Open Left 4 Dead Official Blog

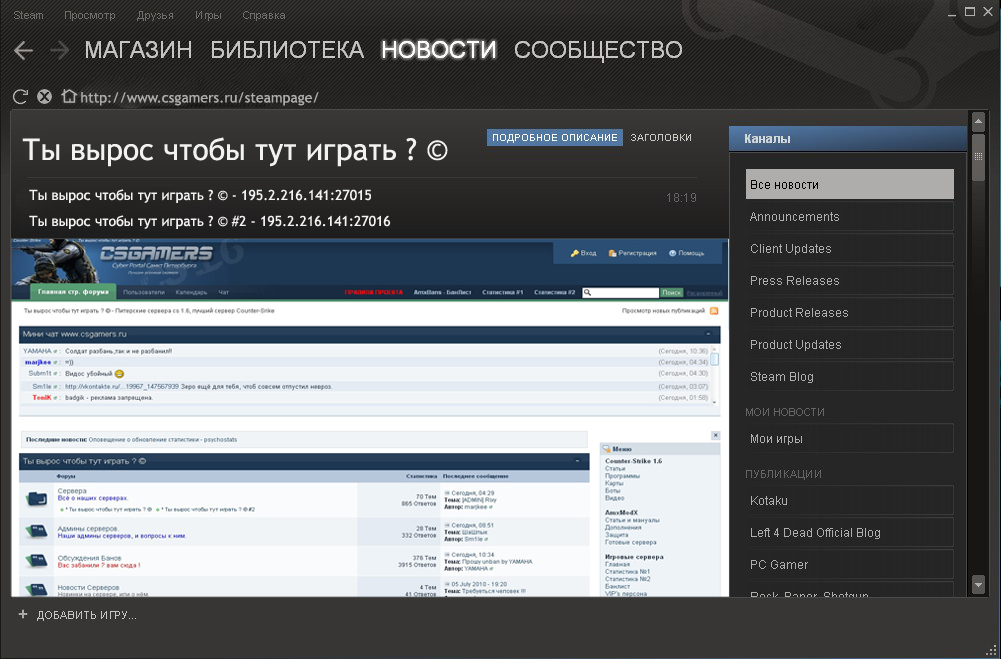click(x=850, y=533)
